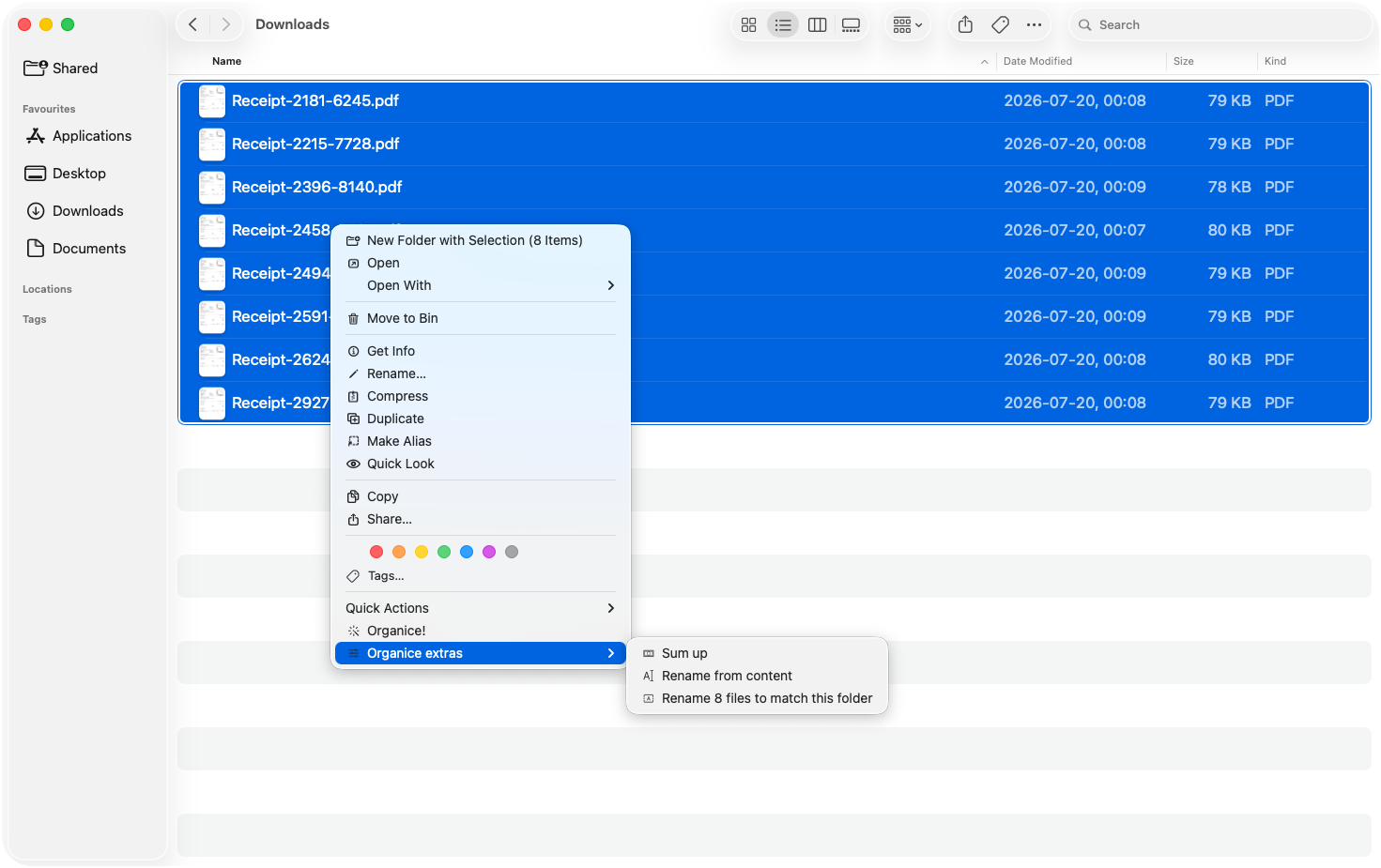
Task: Choose Rename 8 files to match this folder
Action: pos(757,698)
